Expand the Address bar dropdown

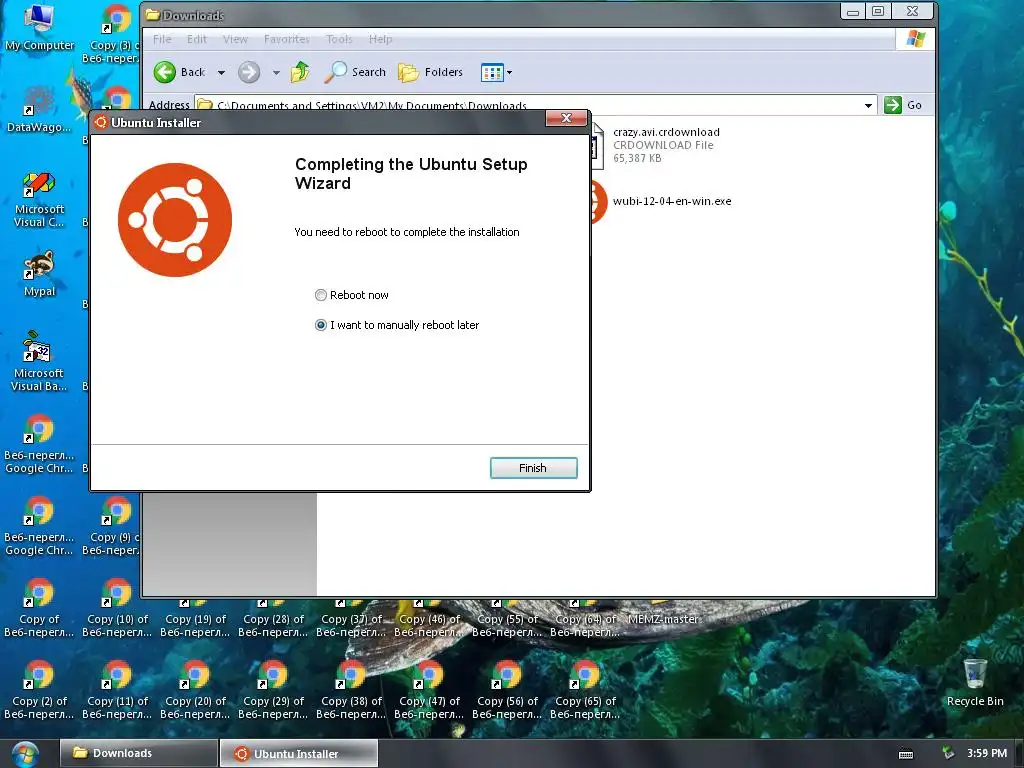click(868, 105)
